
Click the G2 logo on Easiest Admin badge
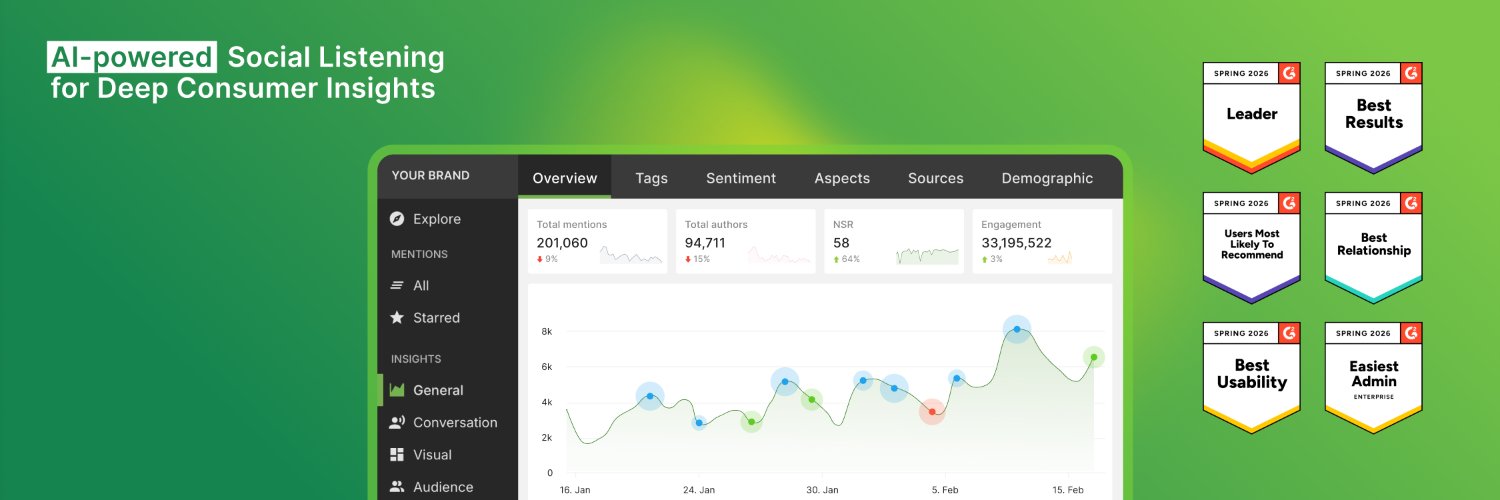click(1411, 333)
